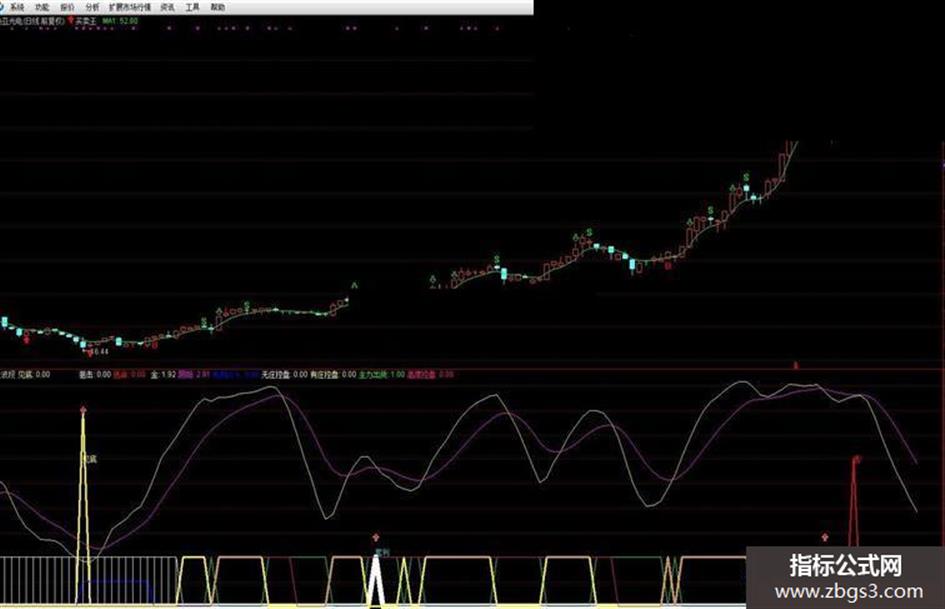Open the 功能 menu
The image size is (945, 609).
[x=42, y=7]
